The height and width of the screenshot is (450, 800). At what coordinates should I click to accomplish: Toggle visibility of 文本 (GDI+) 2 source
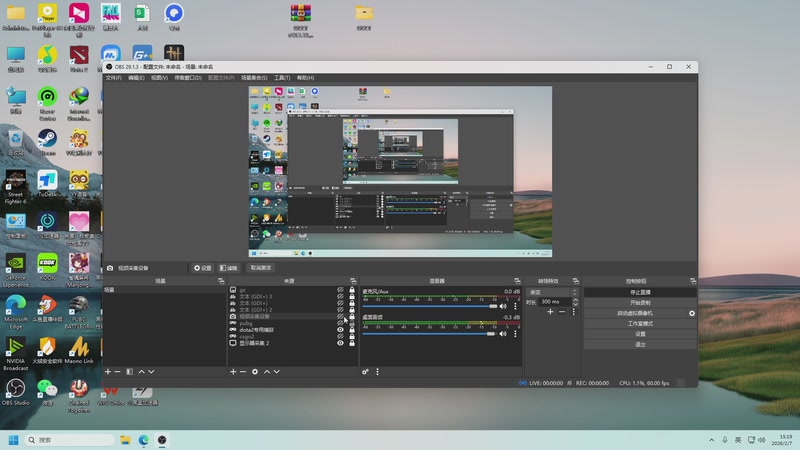(340, 310)
